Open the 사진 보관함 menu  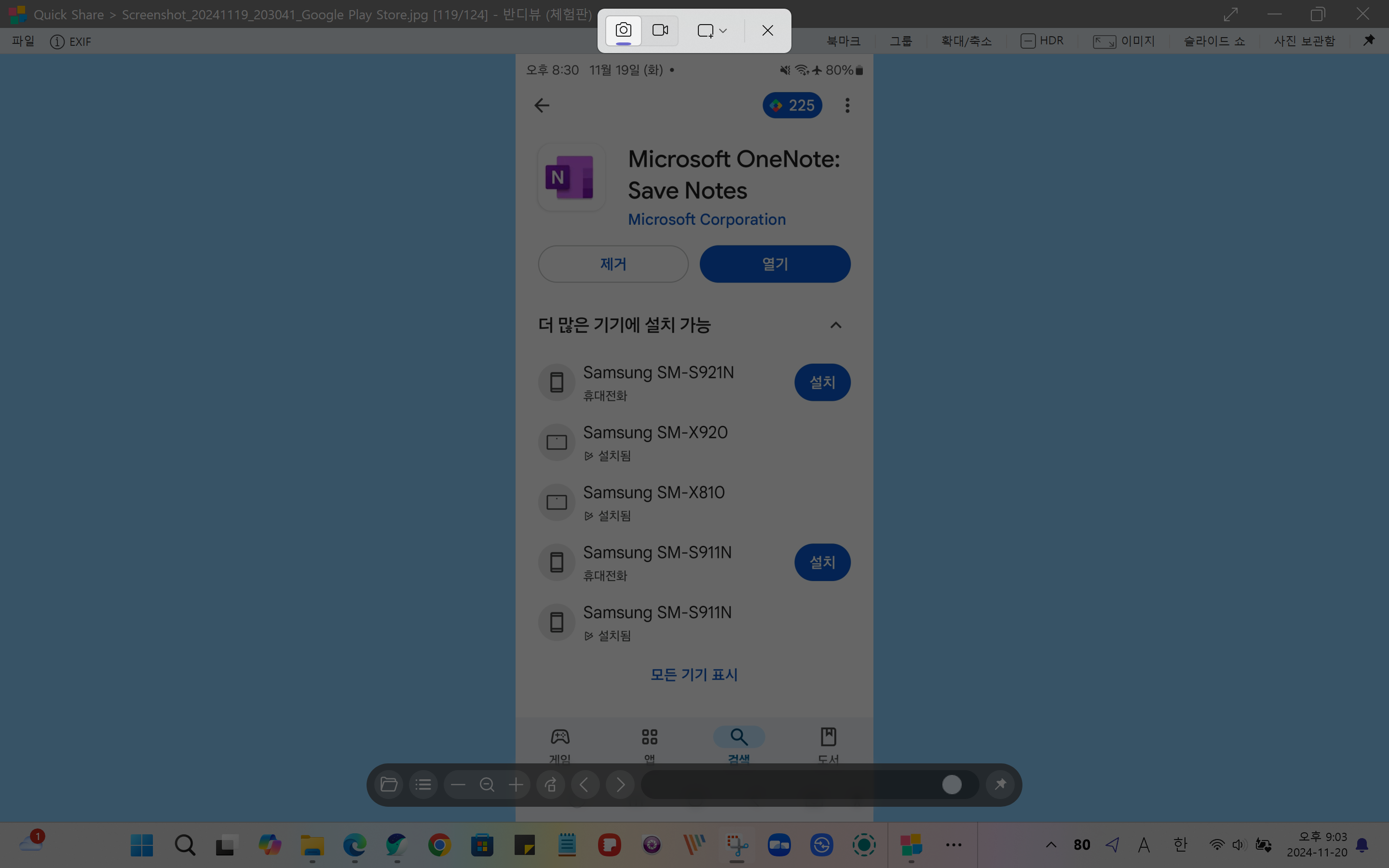click(x=1304, y=41)
